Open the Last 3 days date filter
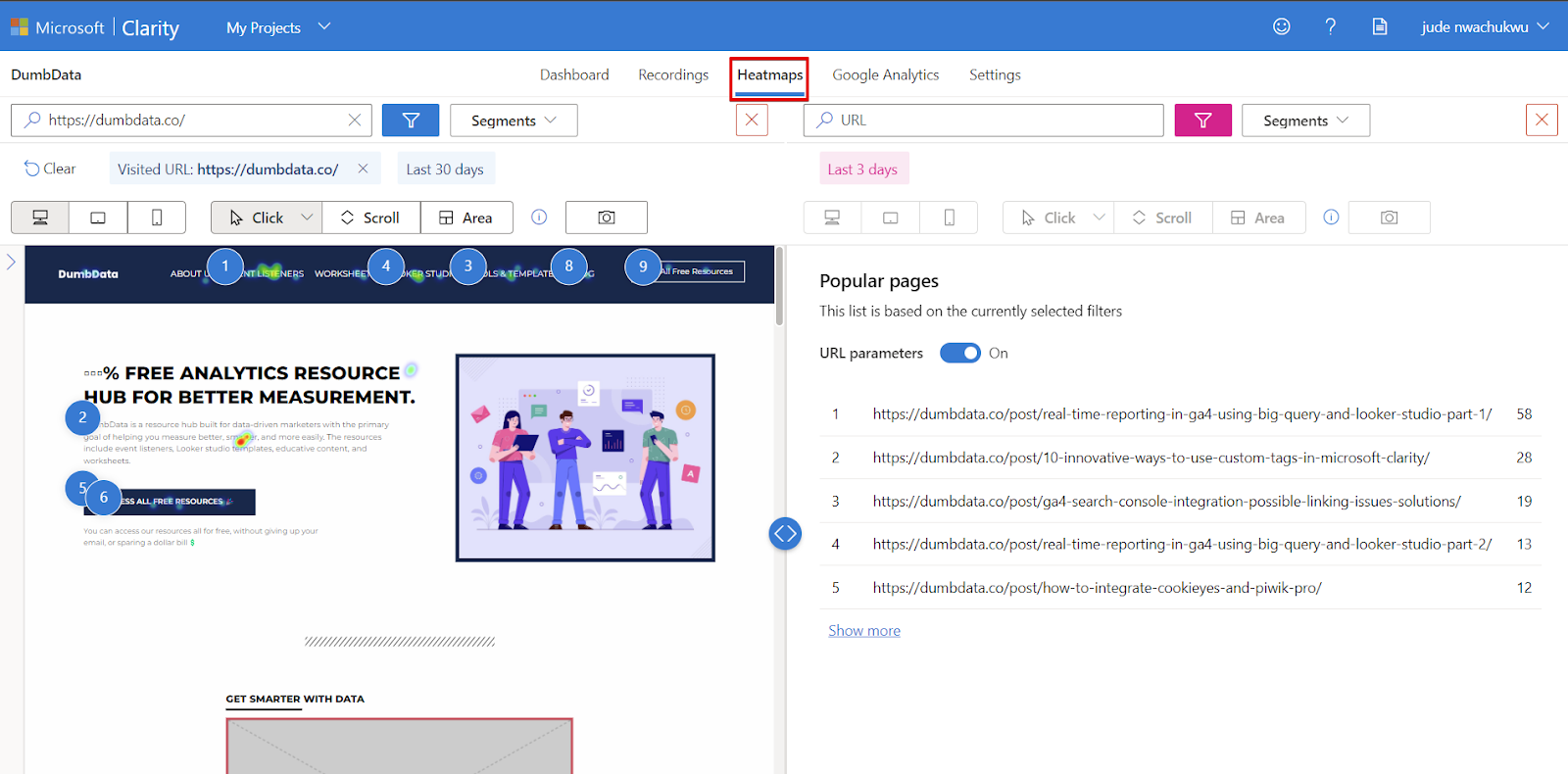Screen dimensions: 1568x774 click(863, 169)
